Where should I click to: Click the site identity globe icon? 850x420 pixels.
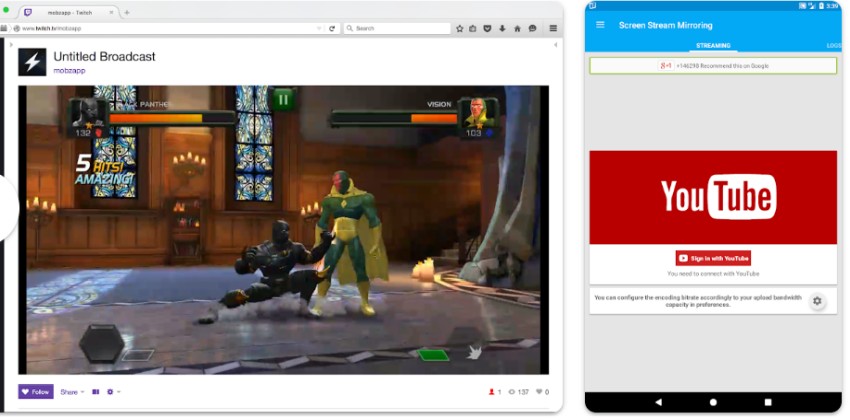tap(16, 28)
